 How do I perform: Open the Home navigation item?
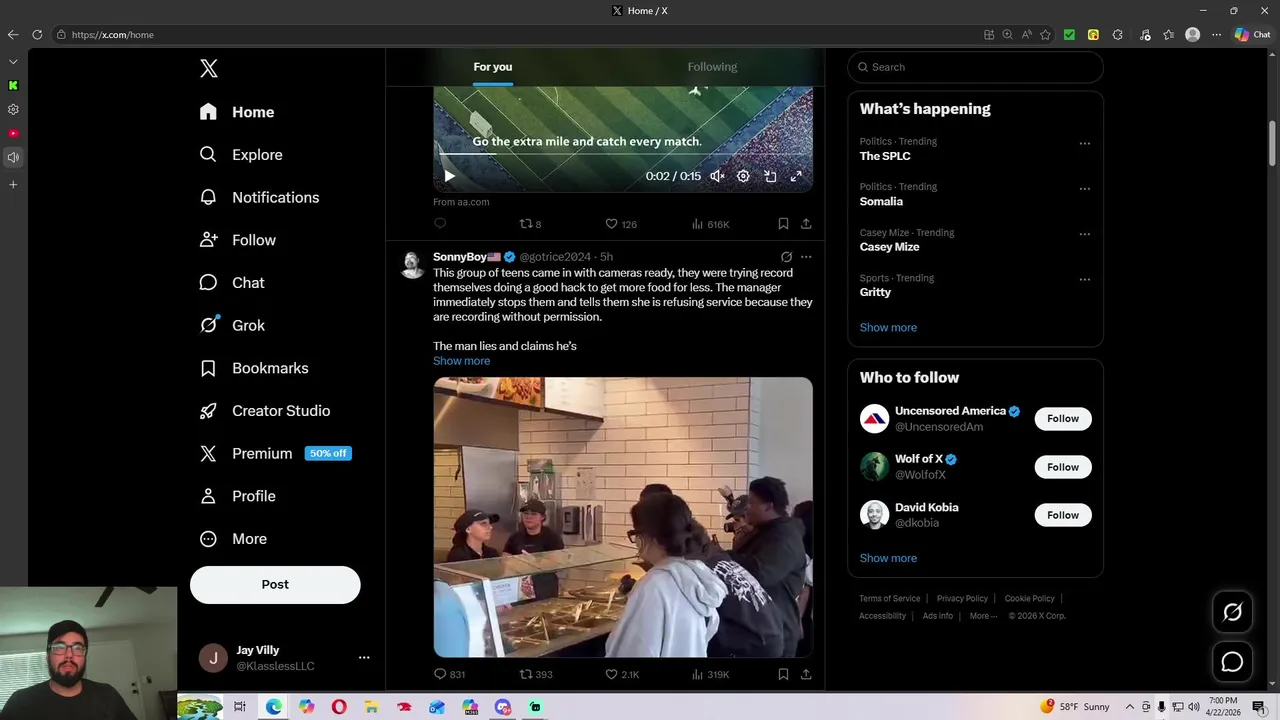[x=237, y=112]
